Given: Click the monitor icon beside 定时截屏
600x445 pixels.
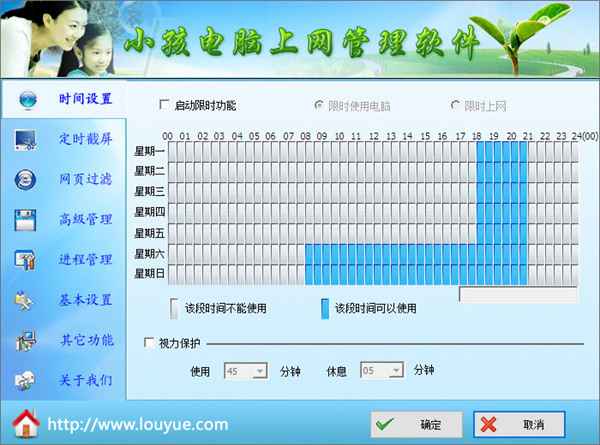Looking at the screenshot, I should pos(25,140).
